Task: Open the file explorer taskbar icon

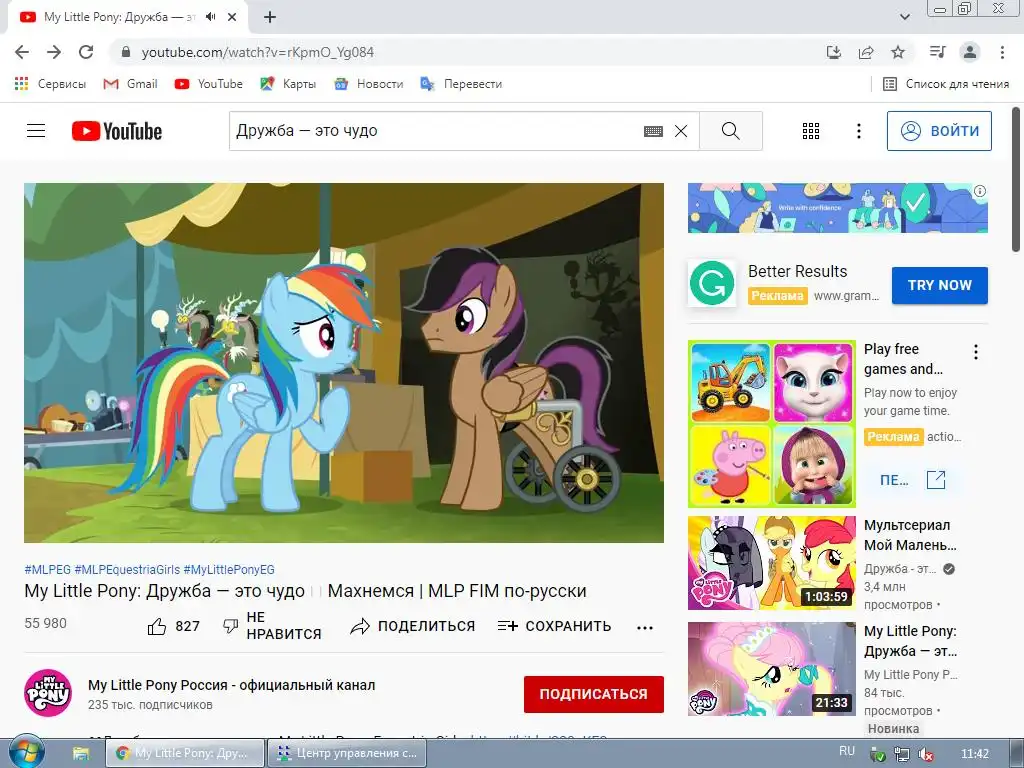Action: pos(81,754)
